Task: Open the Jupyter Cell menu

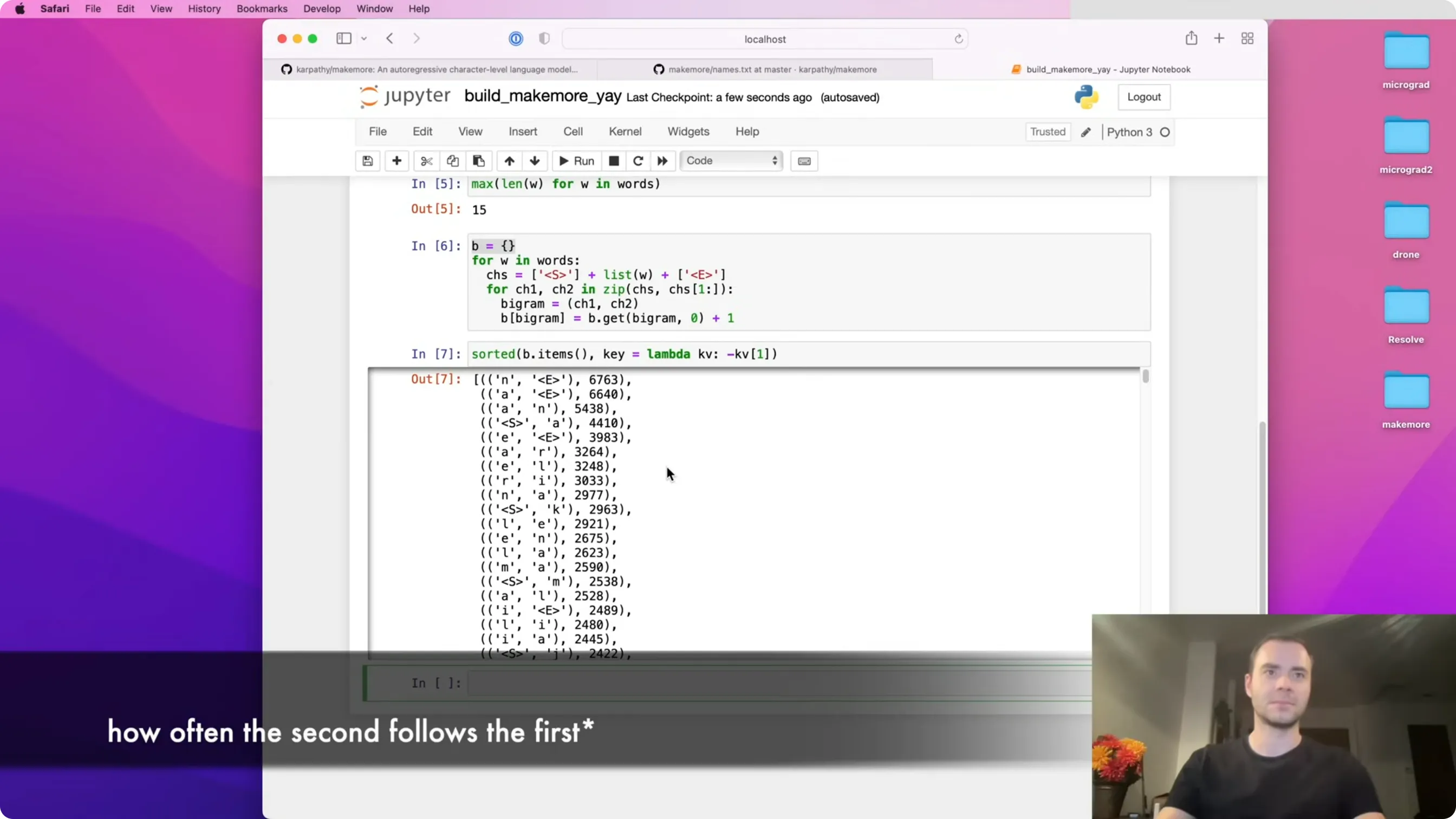Action: (573, 132)
